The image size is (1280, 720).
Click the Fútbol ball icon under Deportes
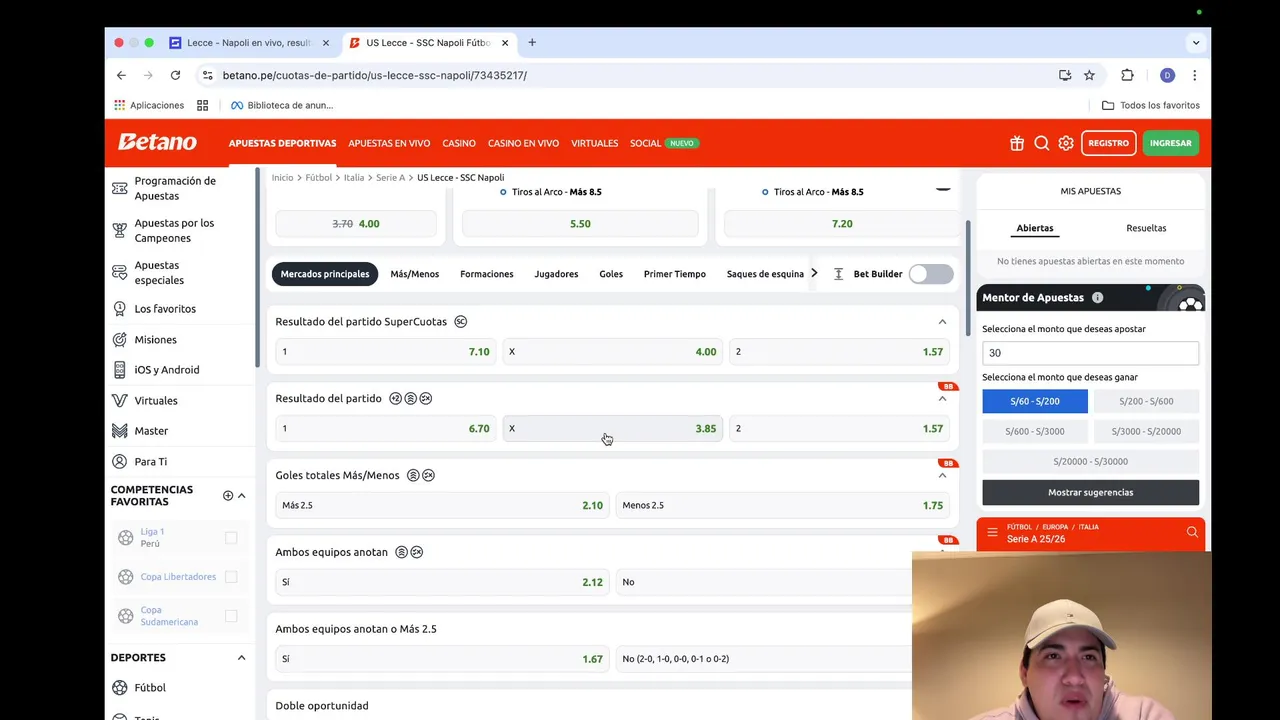coord(120,688)
